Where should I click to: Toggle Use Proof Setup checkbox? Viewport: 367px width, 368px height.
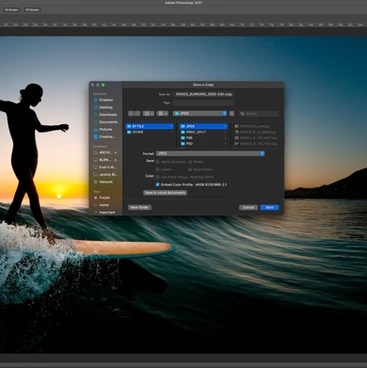[x=158, y=177]
